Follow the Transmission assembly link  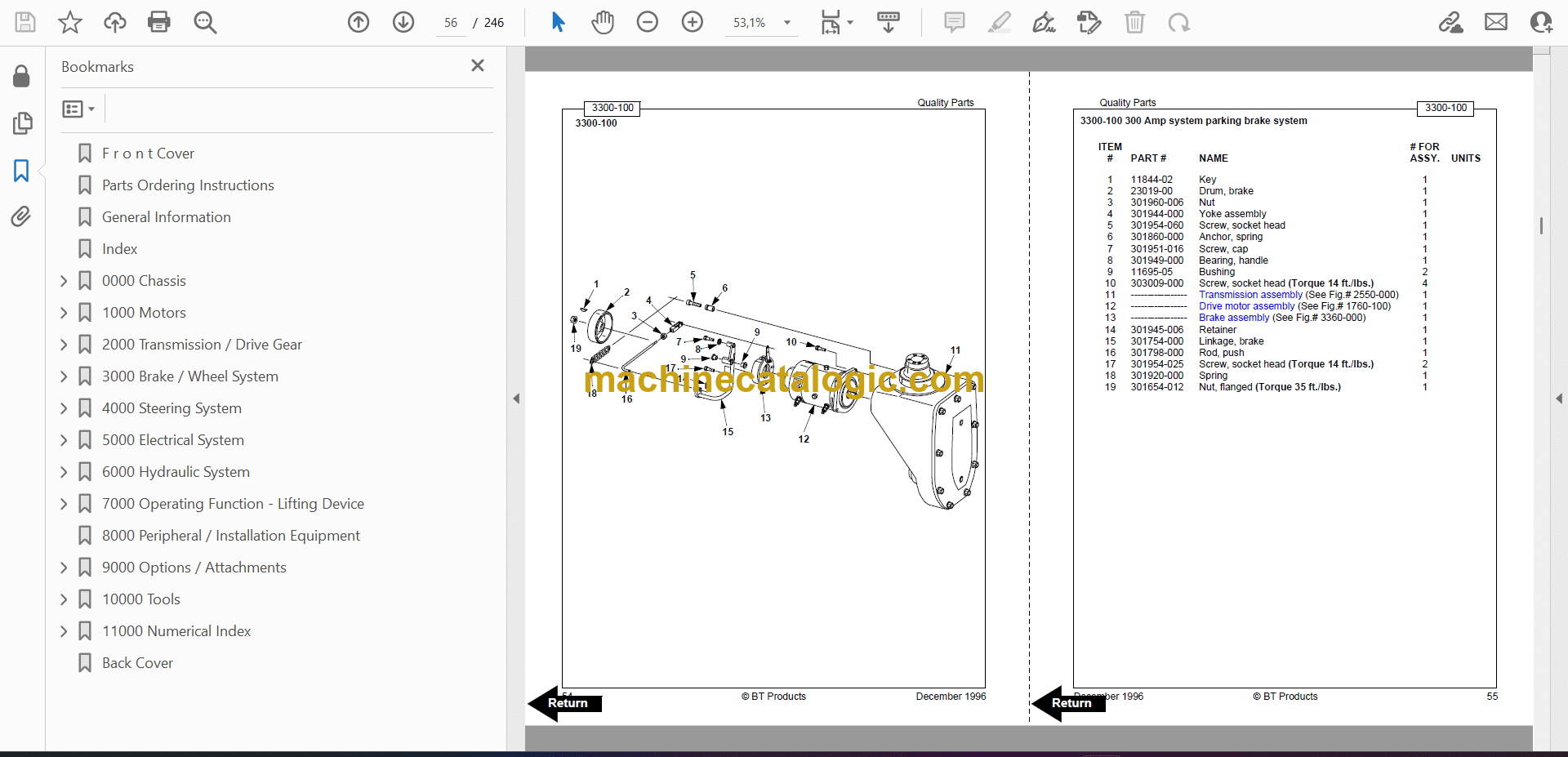(1250, 295)
